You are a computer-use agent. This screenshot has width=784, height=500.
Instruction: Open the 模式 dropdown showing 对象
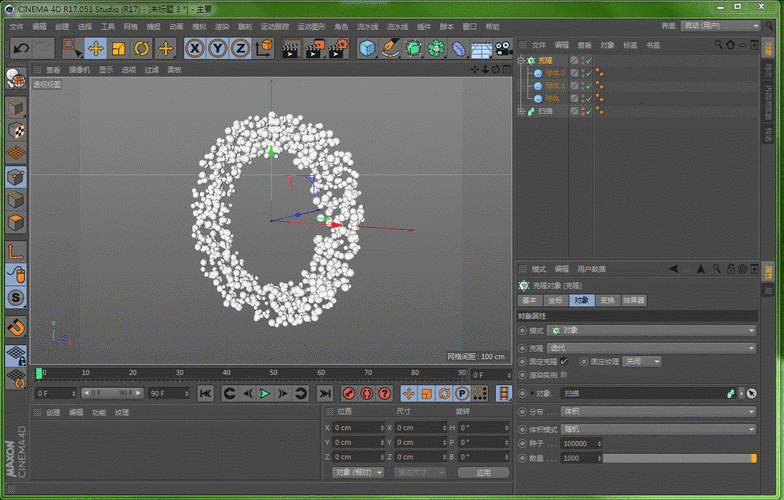pyautogui.click(x=652, y=330)
